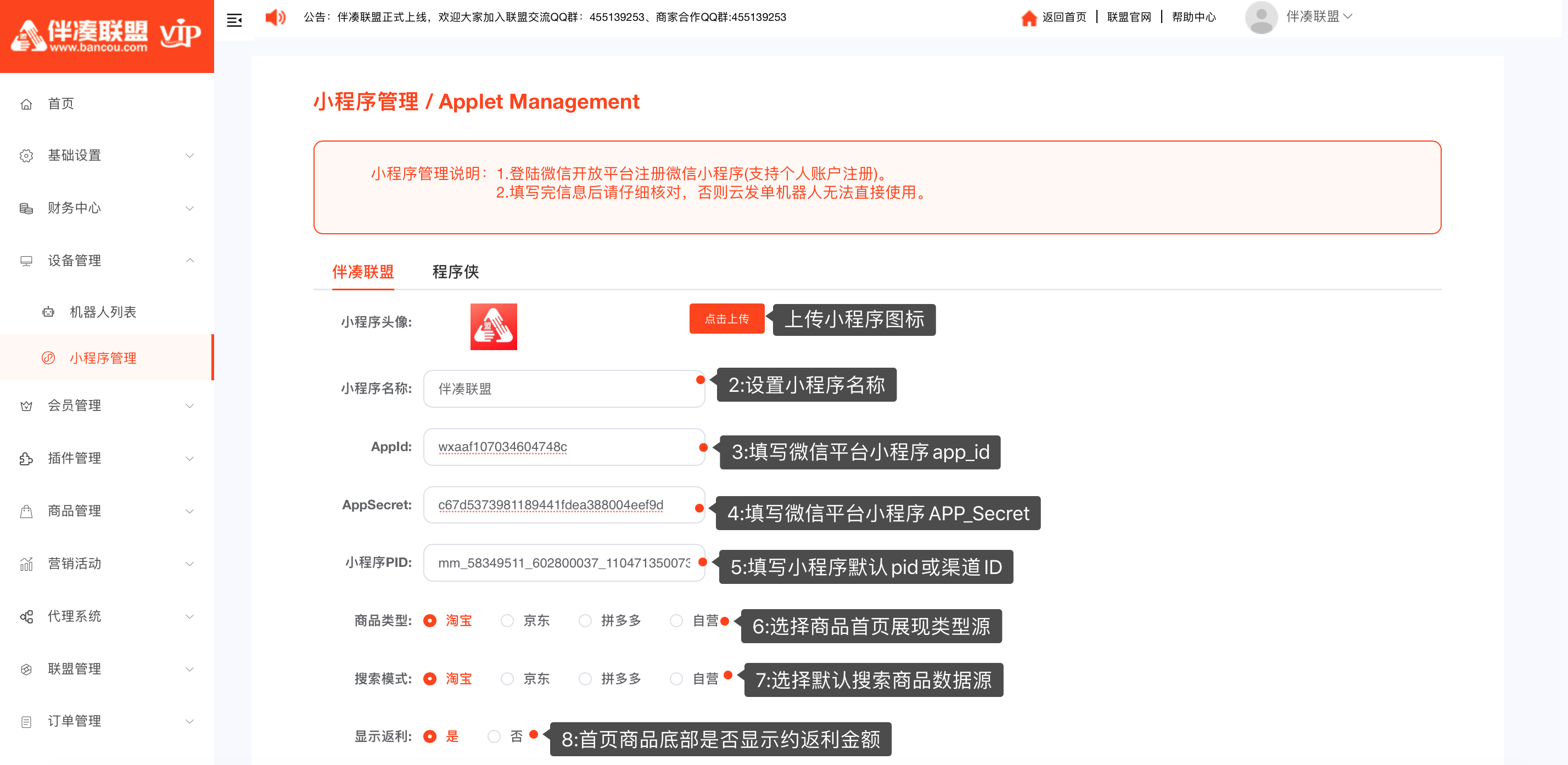Viewport: 1568px width, 765px height.
Task: Open the 小程序管理 submenu item
Action: click(x=107, y=358)
